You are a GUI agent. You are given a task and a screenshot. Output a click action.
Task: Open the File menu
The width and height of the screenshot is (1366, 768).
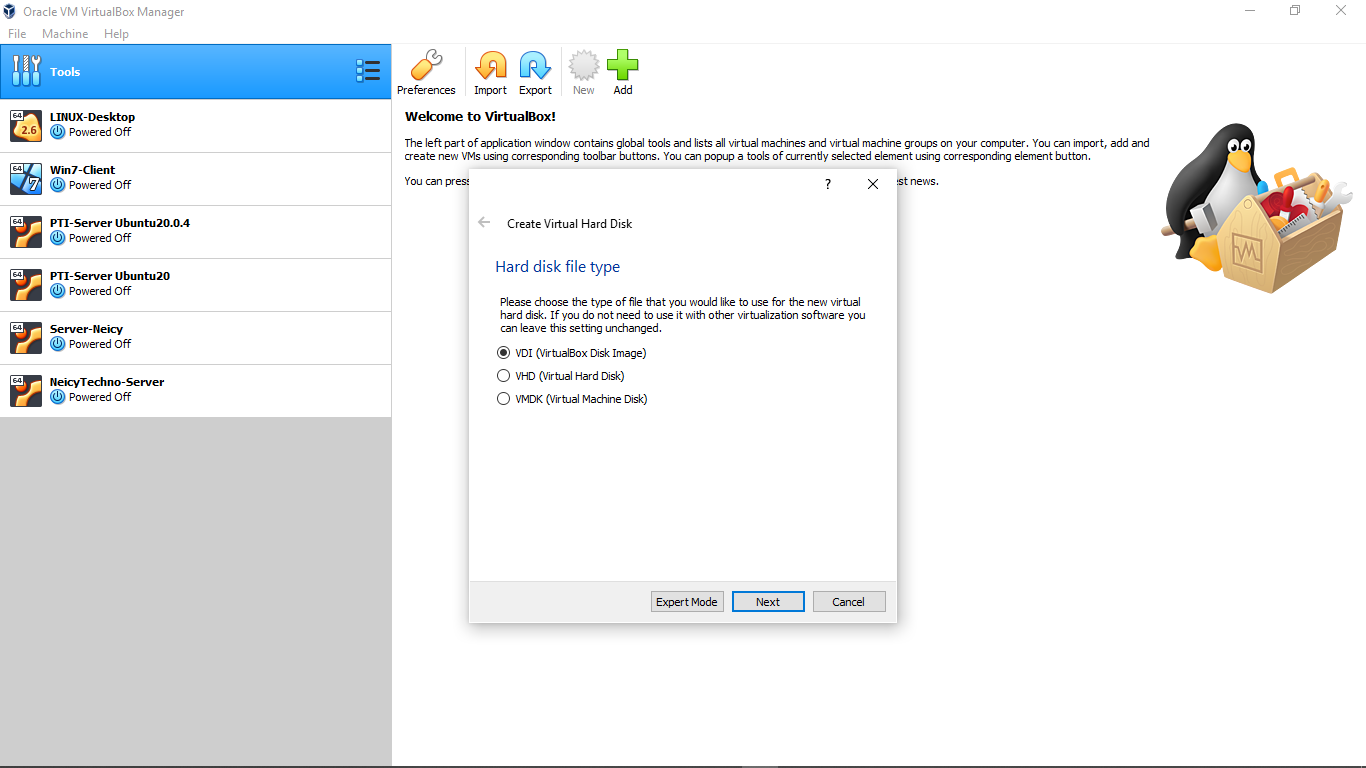(17, 34)
